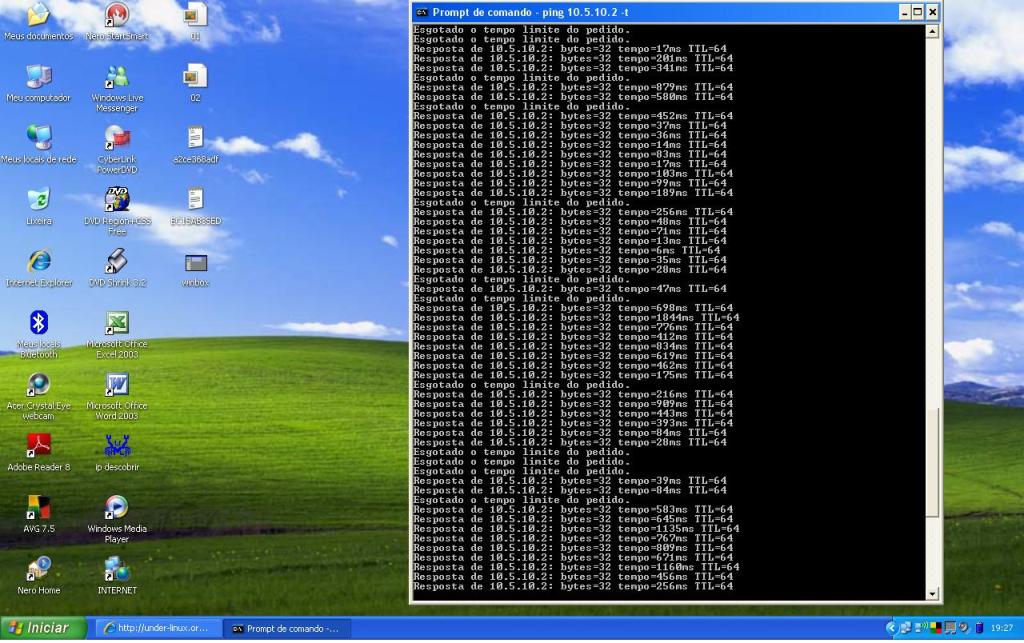Click the ping line with tempo=879ms
Screen dimensions: 1024x643
573,87
